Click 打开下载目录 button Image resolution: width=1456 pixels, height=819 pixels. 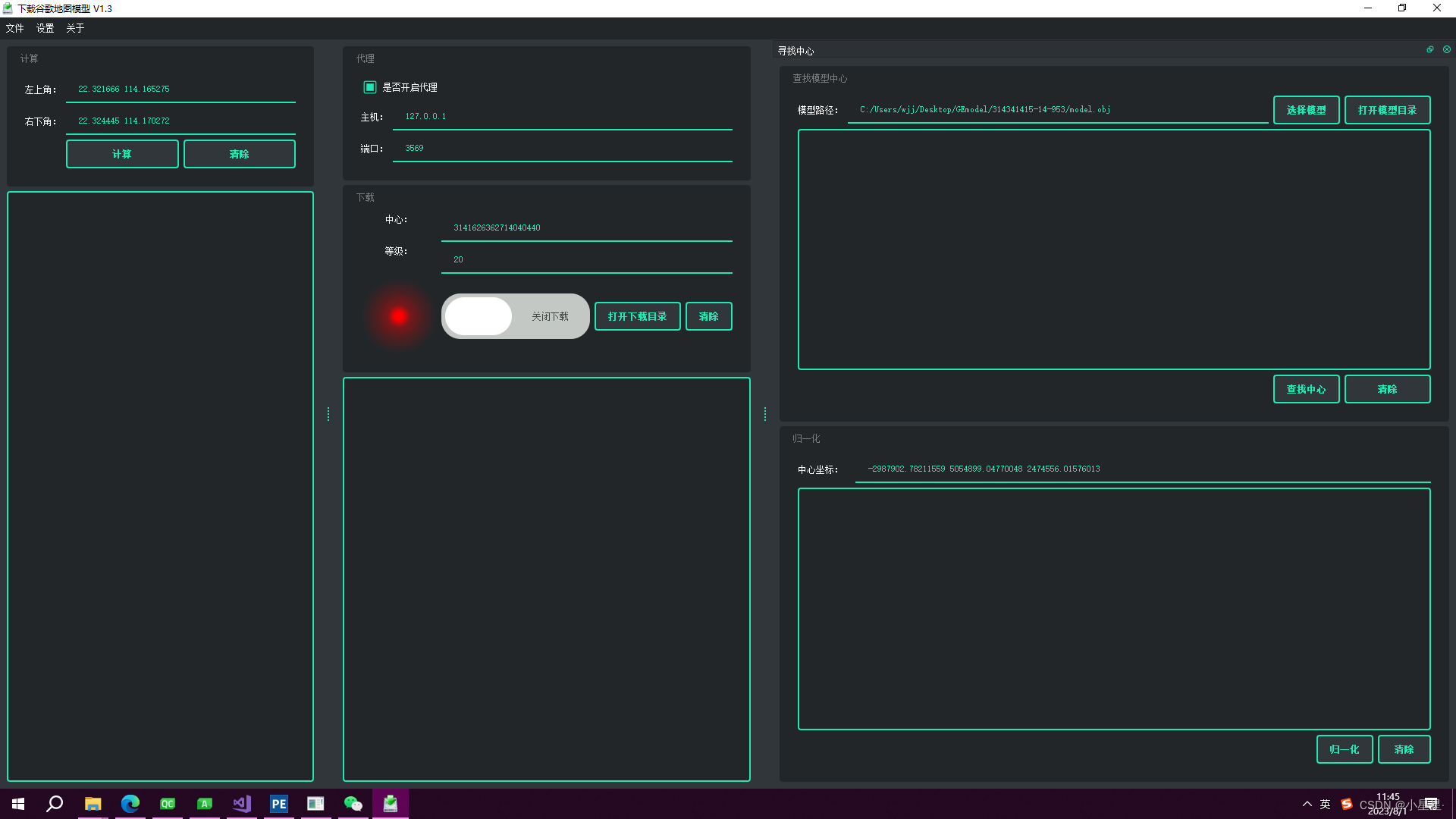[x=637, y=316]
